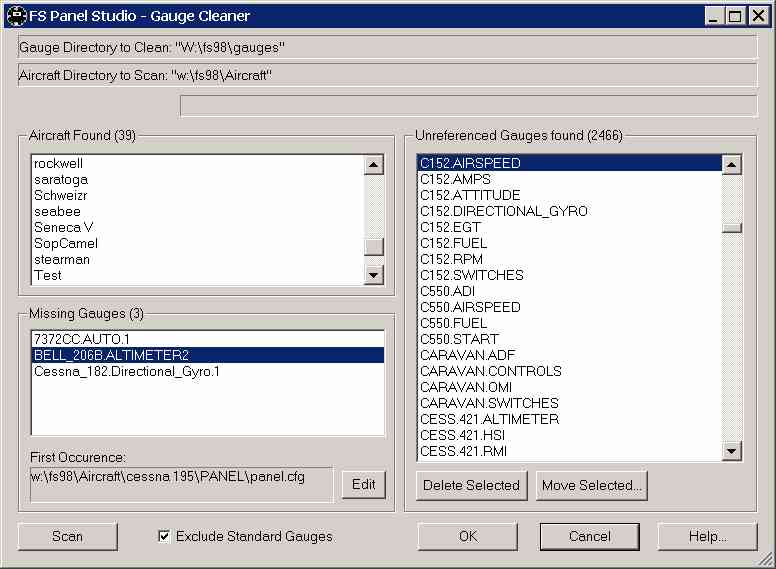Close the Gauge Cleaner window

758,16
